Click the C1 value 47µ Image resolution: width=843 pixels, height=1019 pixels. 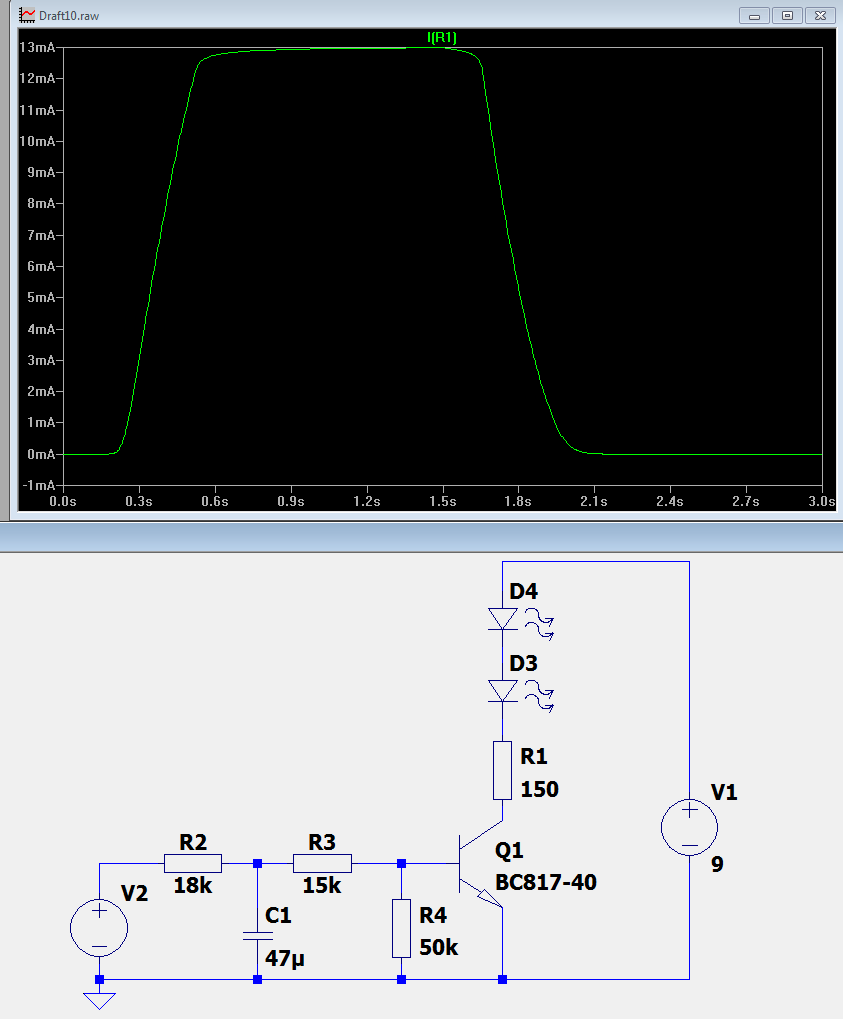tap(285, 959)
